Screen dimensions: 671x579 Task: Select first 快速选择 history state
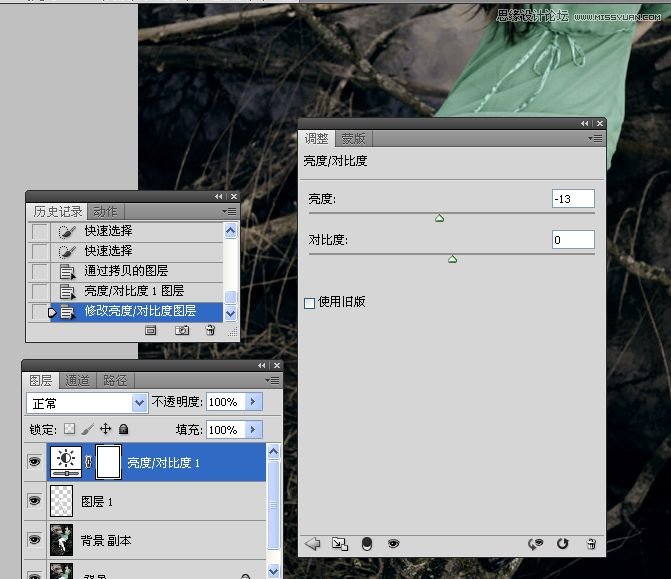coord(137,231)
